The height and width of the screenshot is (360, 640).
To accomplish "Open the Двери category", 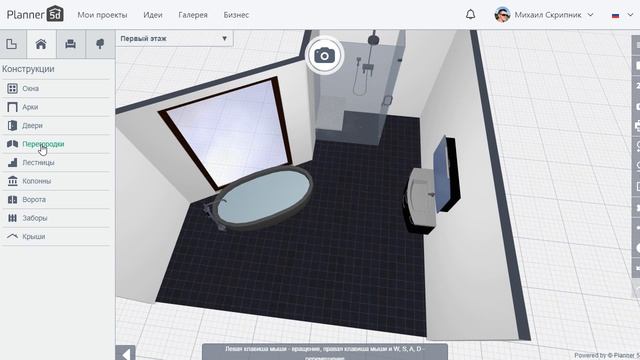I will pos(56,125).
